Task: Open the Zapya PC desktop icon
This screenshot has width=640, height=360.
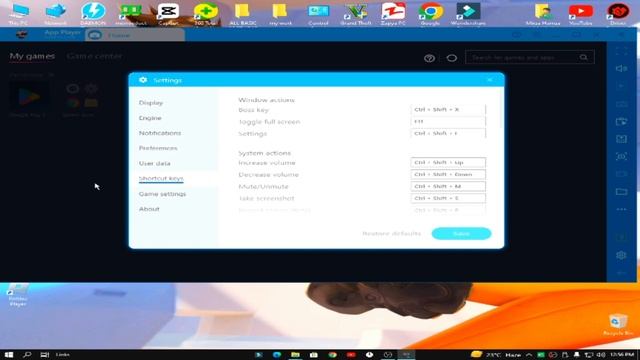Action: pos(393,13)
